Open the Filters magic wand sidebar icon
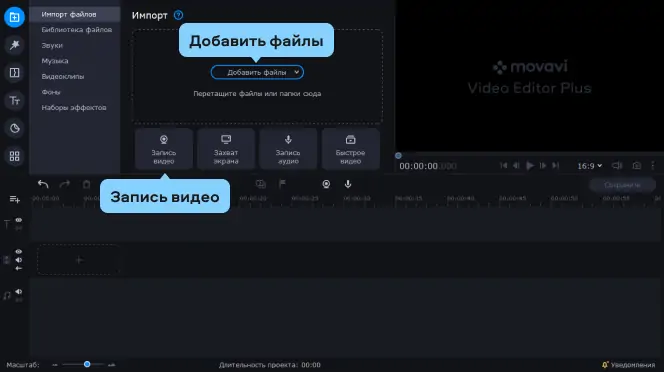This screenshot has height=372, width=664. tap(14, 45)
